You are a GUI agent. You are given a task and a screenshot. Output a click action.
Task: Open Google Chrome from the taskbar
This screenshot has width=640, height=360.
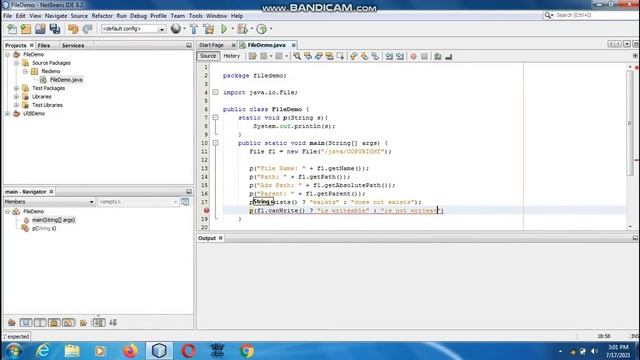click(247, 351)
